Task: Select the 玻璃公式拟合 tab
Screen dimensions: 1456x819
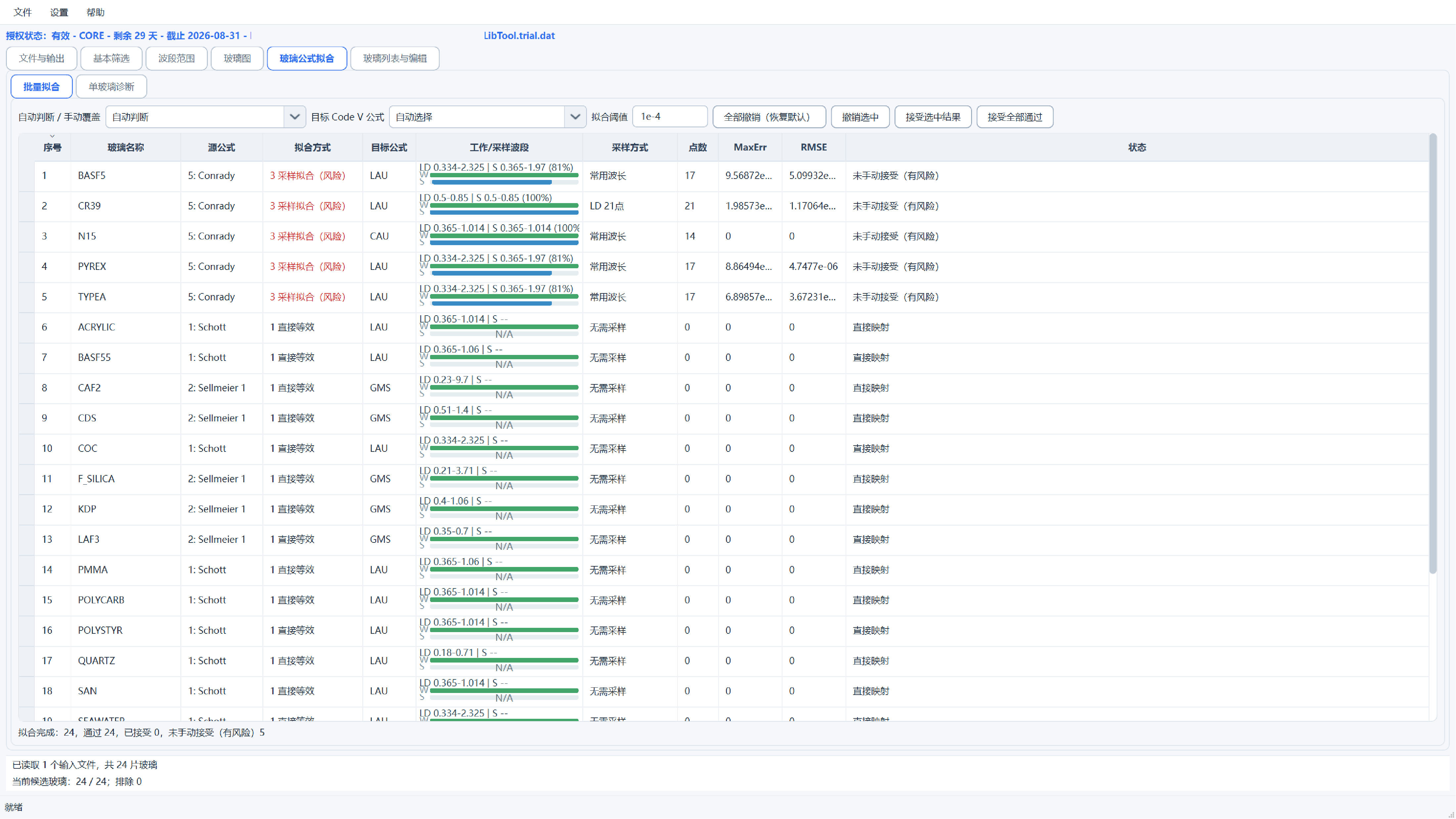Action: [x=307, y=58]
